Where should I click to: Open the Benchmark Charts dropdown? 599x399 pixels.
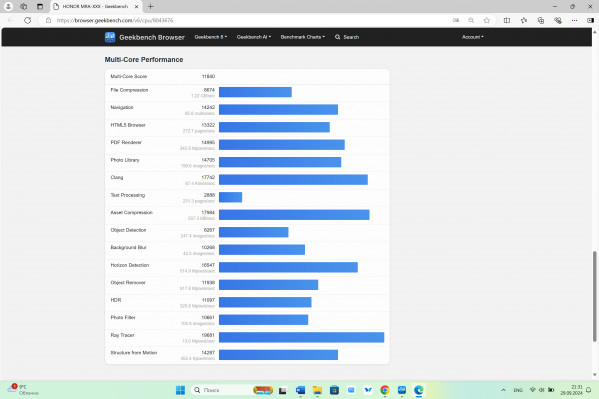303,37
